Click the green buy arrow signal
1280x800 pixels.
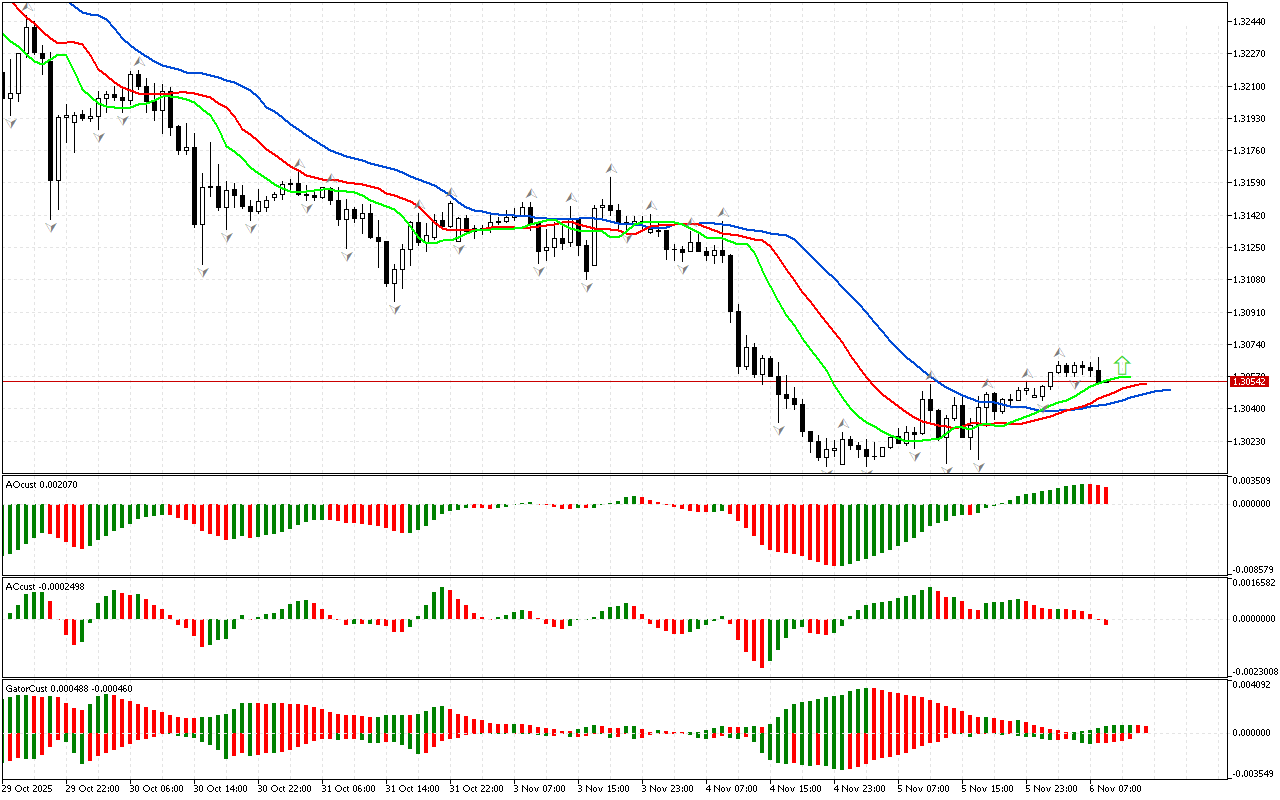click(x=1122, y=365)
